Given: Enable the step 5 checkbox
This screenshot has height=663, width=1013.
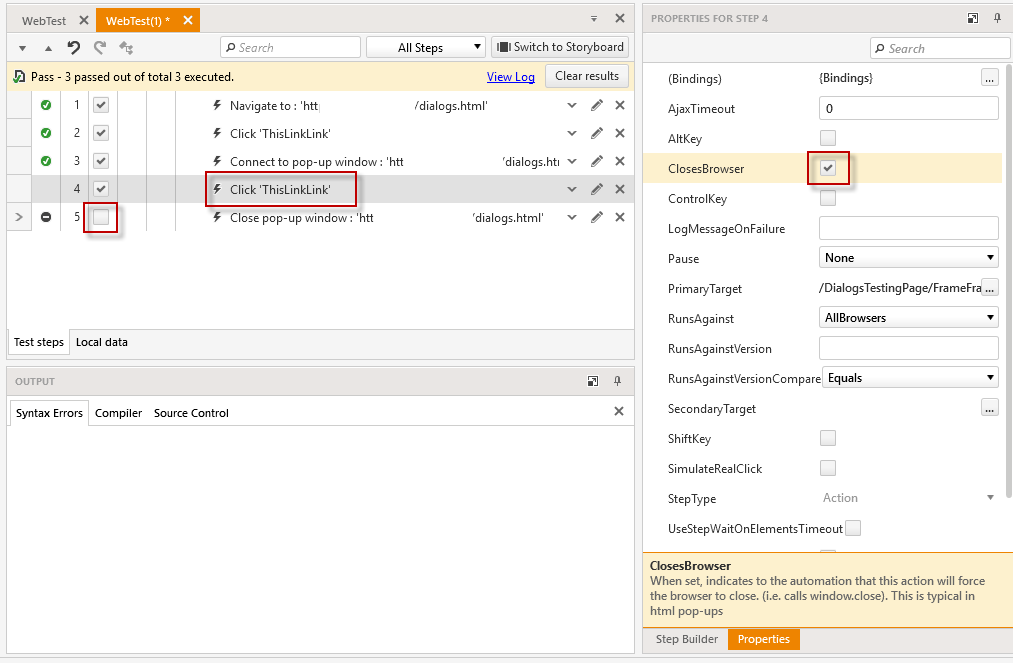Looking at the screenshot, I should click(101, 217).
